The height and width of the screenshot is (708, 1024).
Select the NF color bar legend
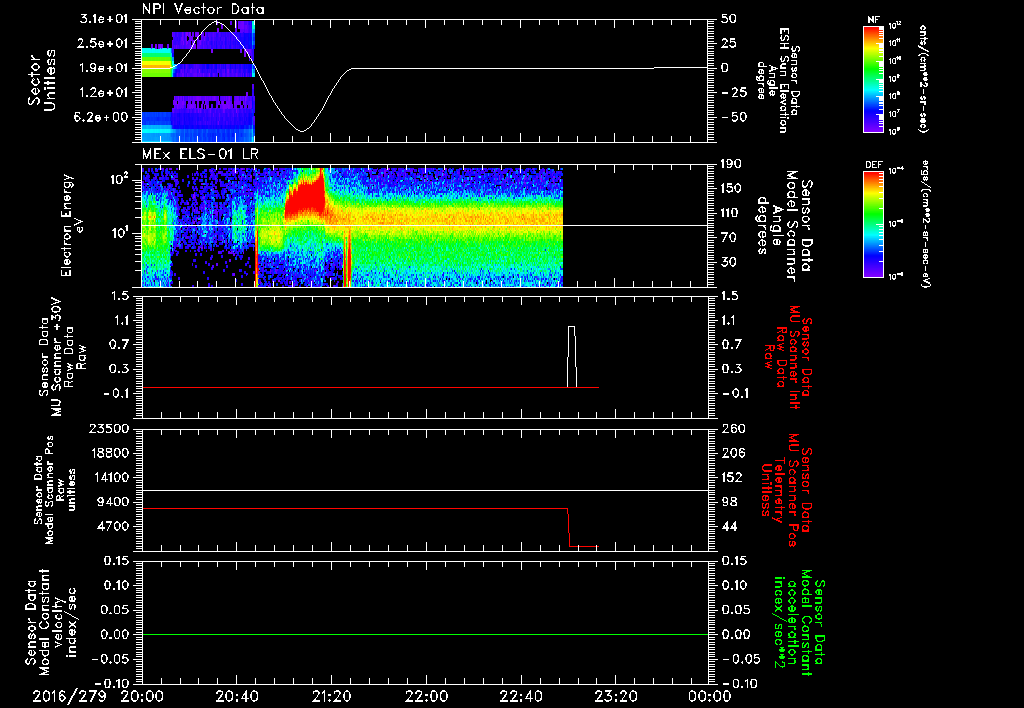pos(874,78)
